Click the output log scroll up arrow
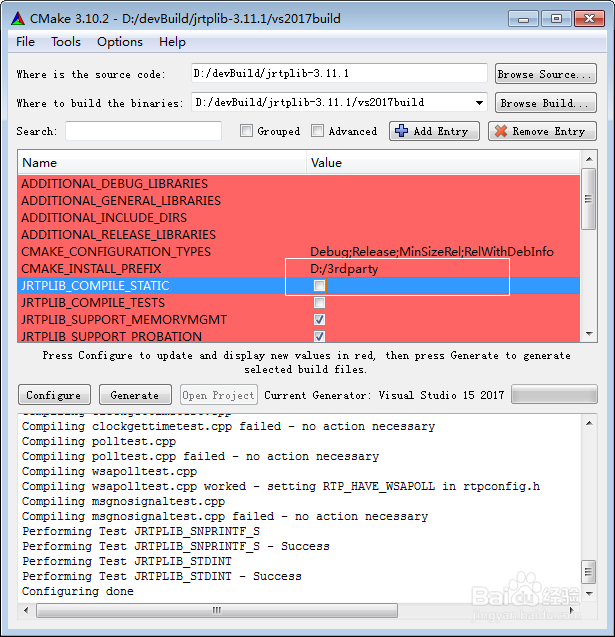Screen dimensions: 615x637 click(589, 423)
